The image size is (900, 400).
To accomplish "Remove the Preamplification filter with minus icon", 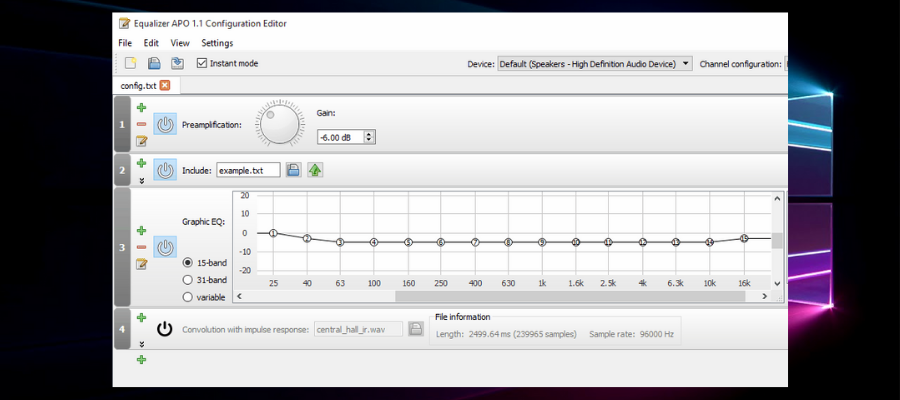I will click(x=141, y=124).
